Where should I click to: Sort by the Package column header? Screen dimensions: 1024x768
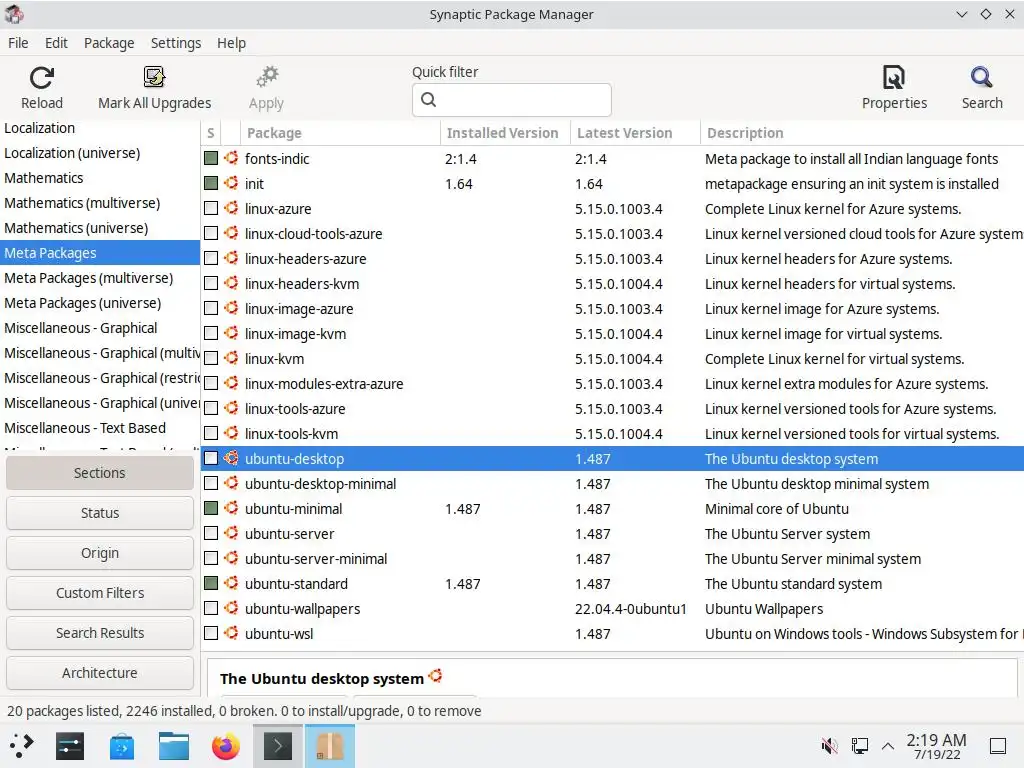(x=340, y=133)
